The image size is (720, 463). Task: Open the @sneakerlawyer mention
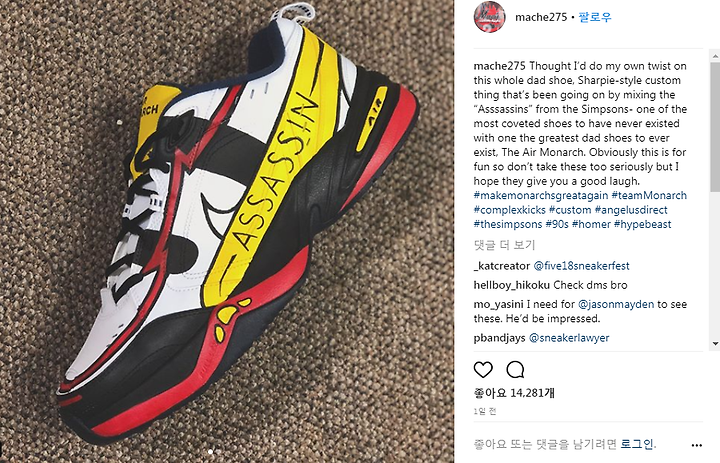(569, 338)
